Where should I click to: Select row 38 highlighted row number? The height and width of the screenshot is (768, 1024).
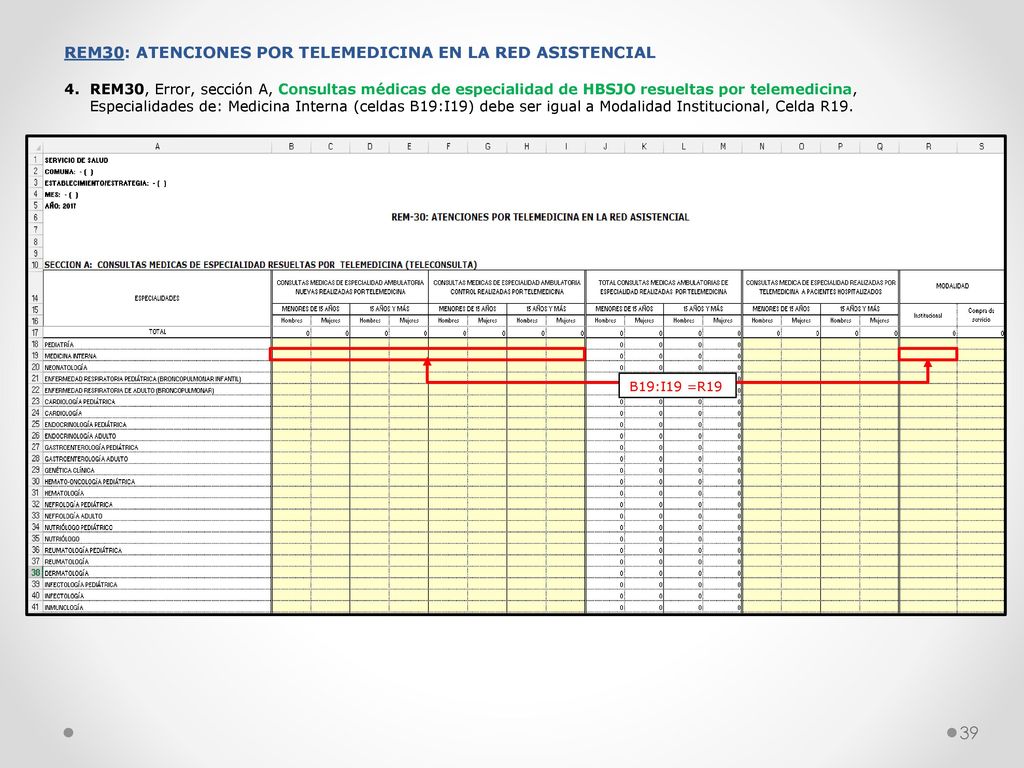(x=36, y=573)
